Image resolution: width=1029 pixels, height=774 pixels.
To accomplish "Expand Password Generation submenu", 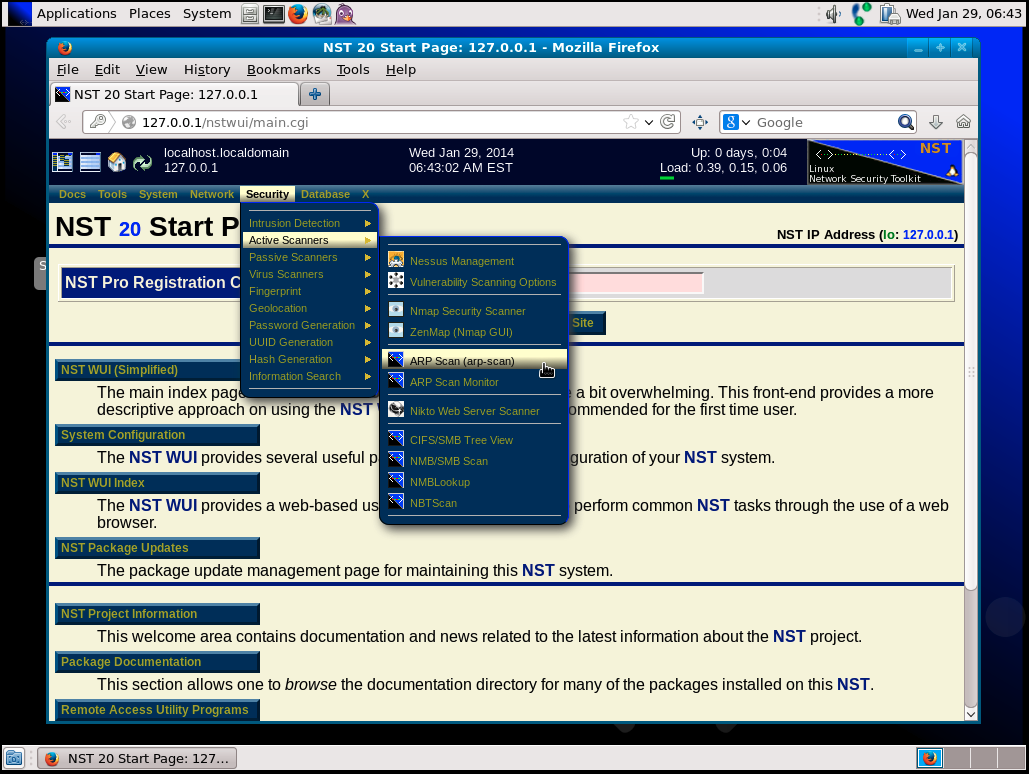I will [310, 325].
